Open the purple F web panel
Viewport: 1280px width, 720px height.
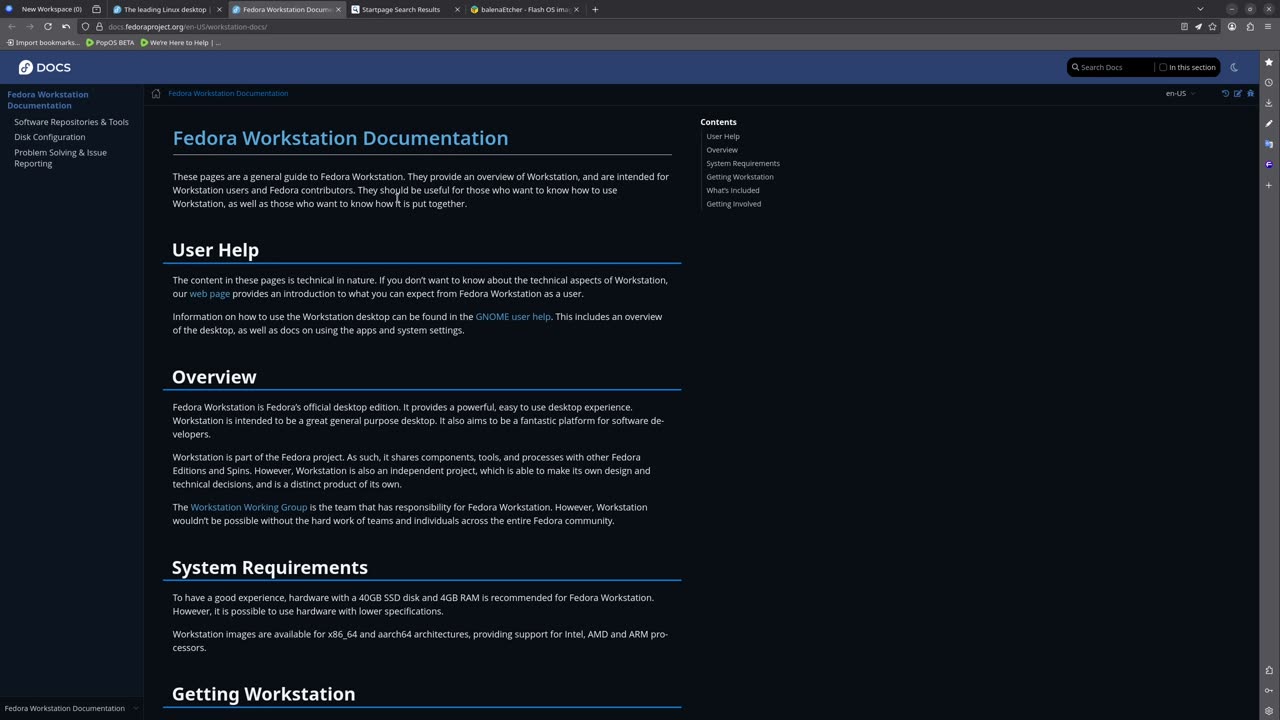[x=1269, y=164]
